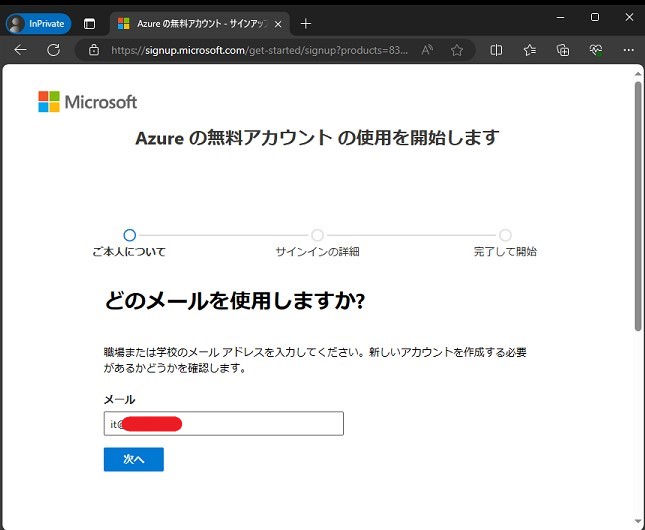Click the 完了して開始 step circle
This screenshot has height=530, width=645.
tap(505, 235)
